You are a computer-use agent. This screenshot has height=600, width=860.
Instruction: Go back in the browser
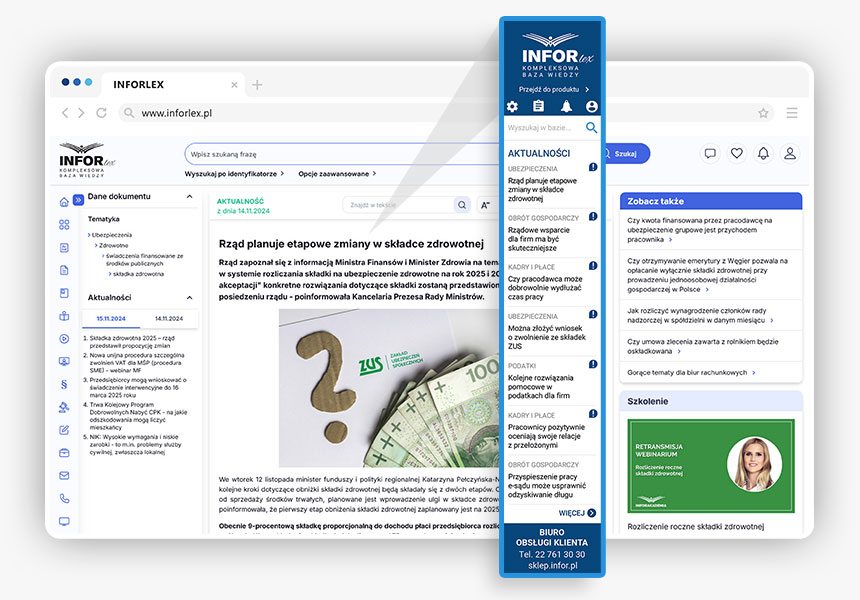pyautogui.click(x=65, y=113)
